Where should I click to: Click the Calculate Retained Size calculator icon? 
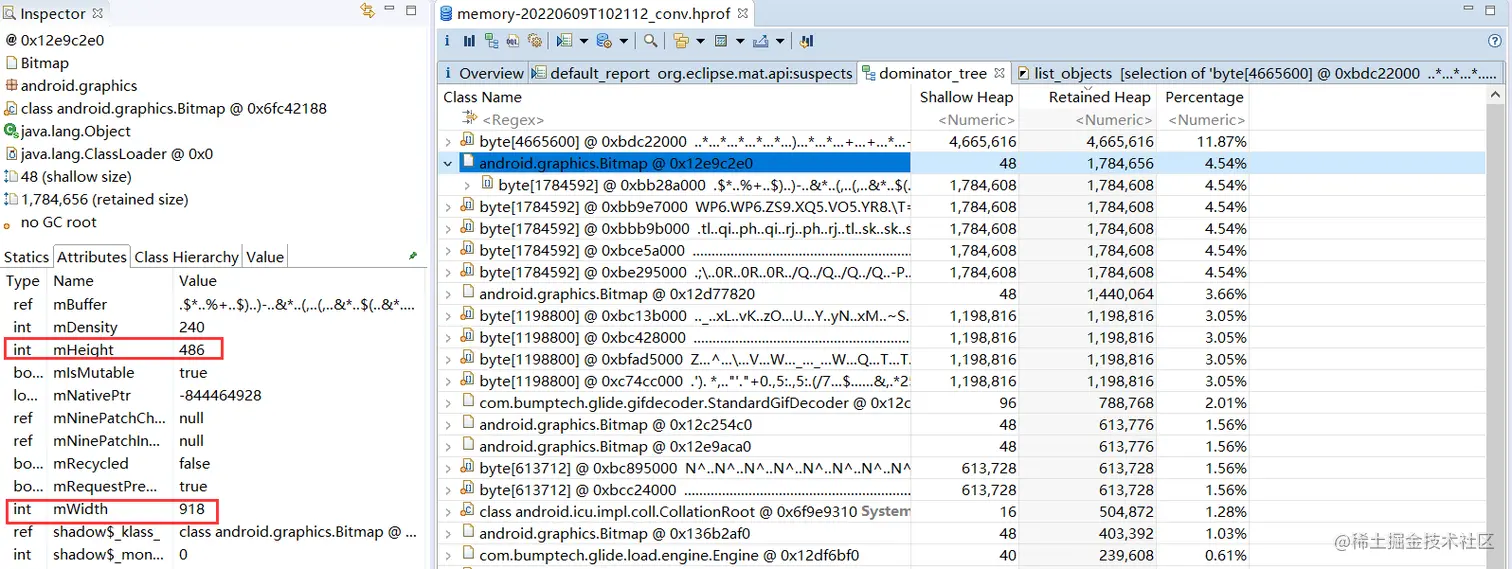[x=720, y=41]
